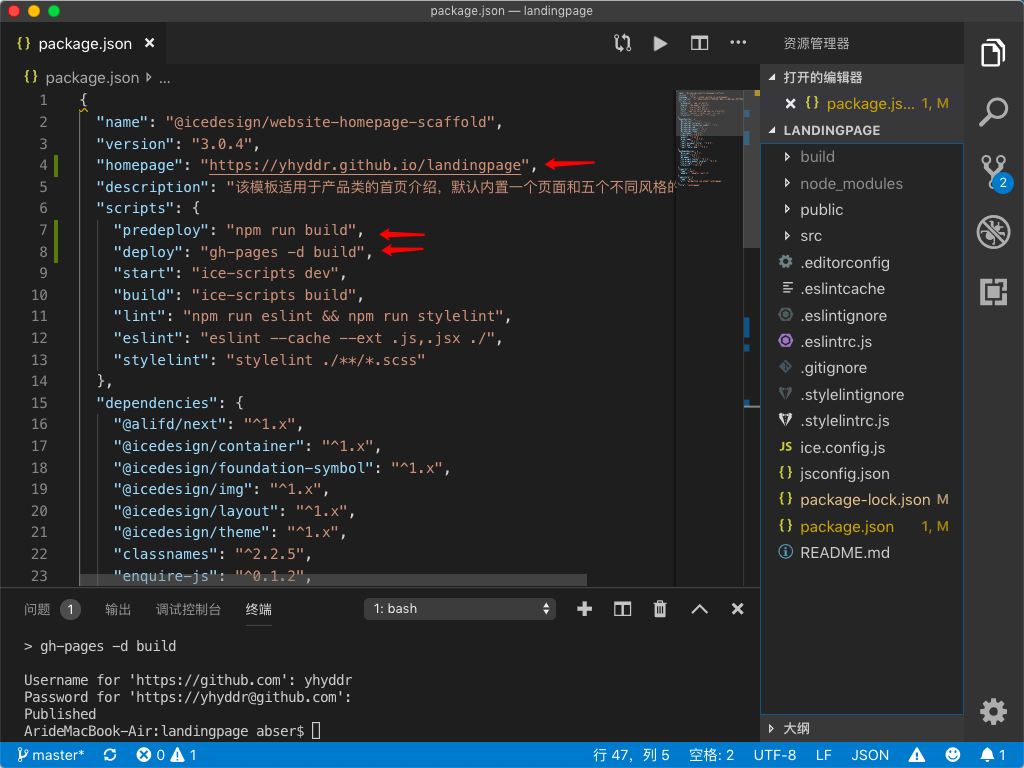Click the JSON language mode in status bar
This screenshot has width=1024, height=768.
coord(870,756)
